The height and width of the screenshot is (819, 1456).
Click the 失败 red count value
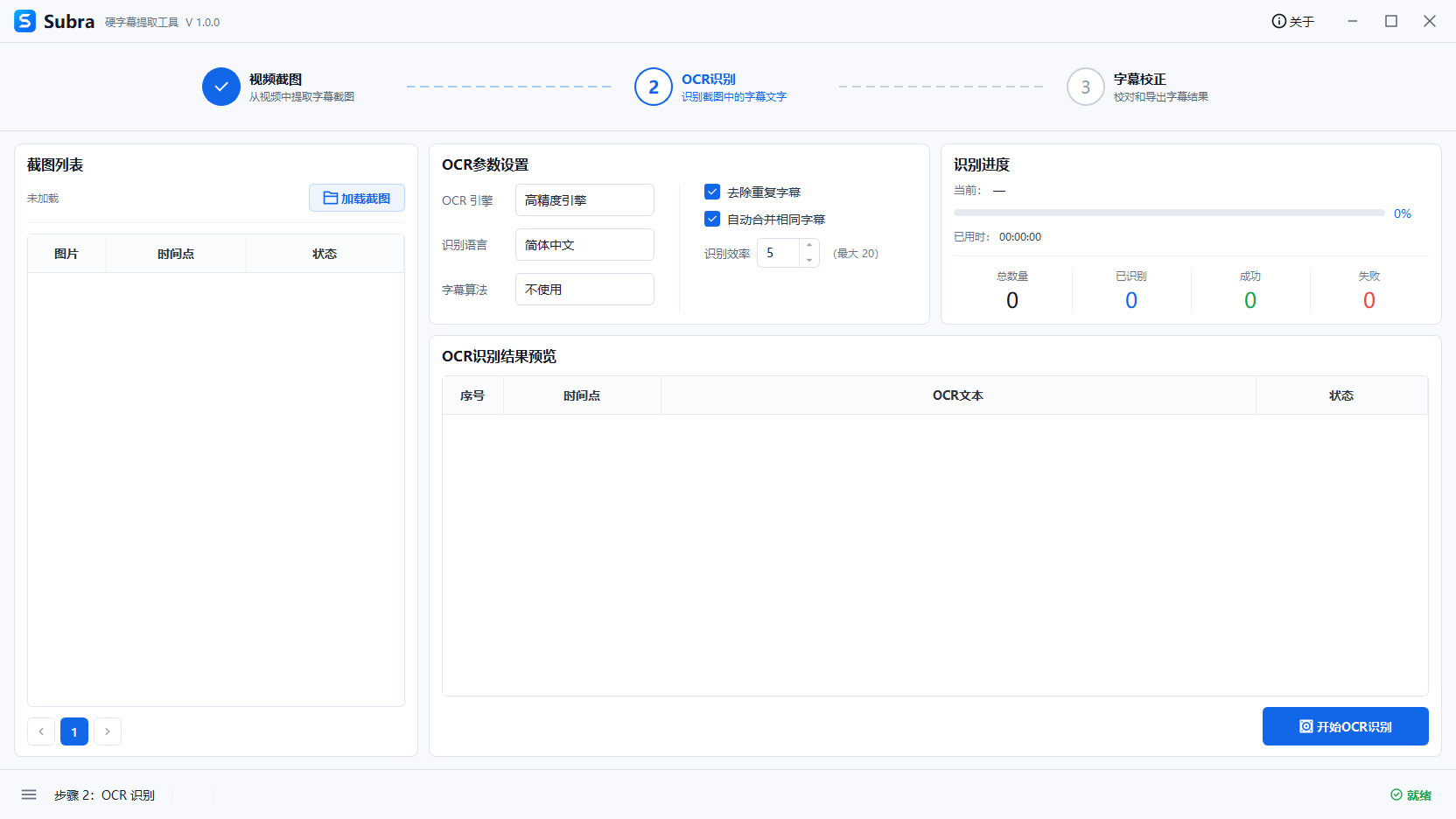[x=1369, y=300]
